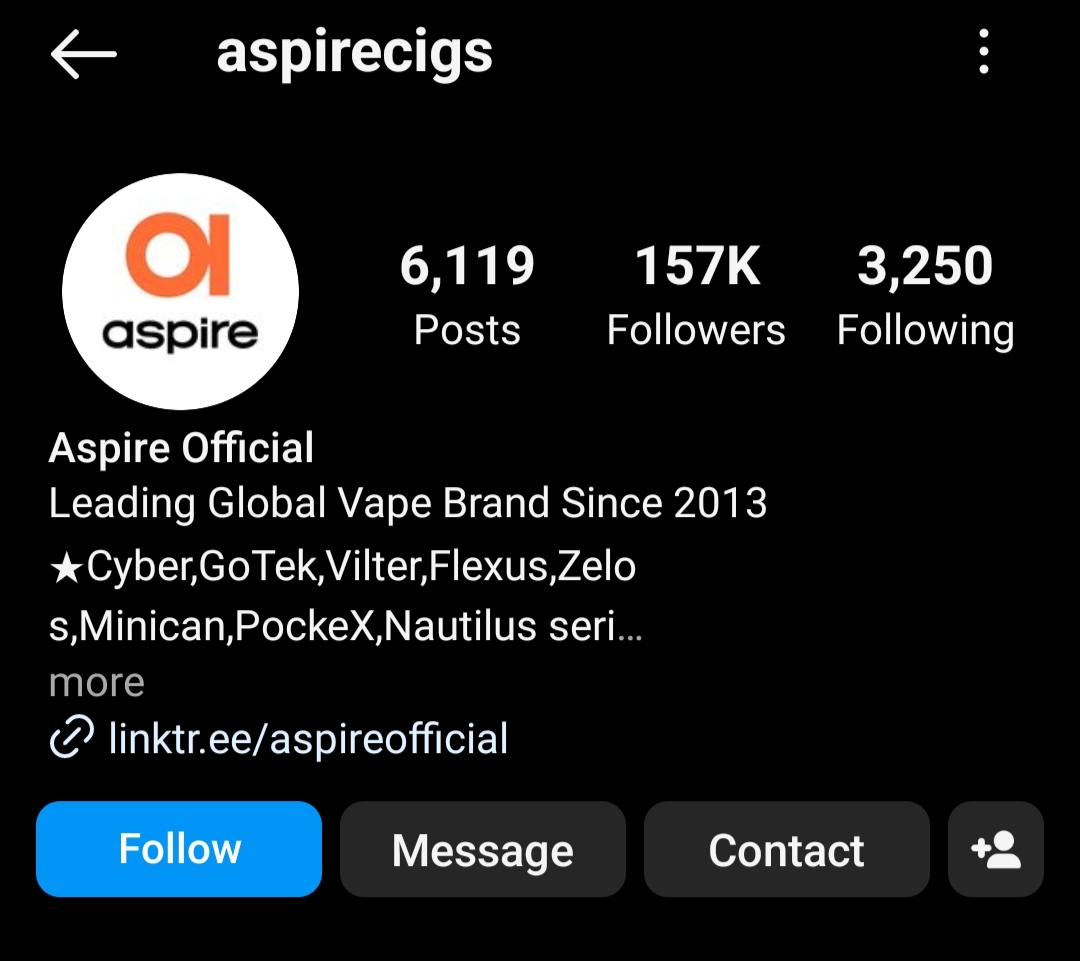Tap the Contact button
This screenshot has height=961, width=1080.
coord(787,849)
